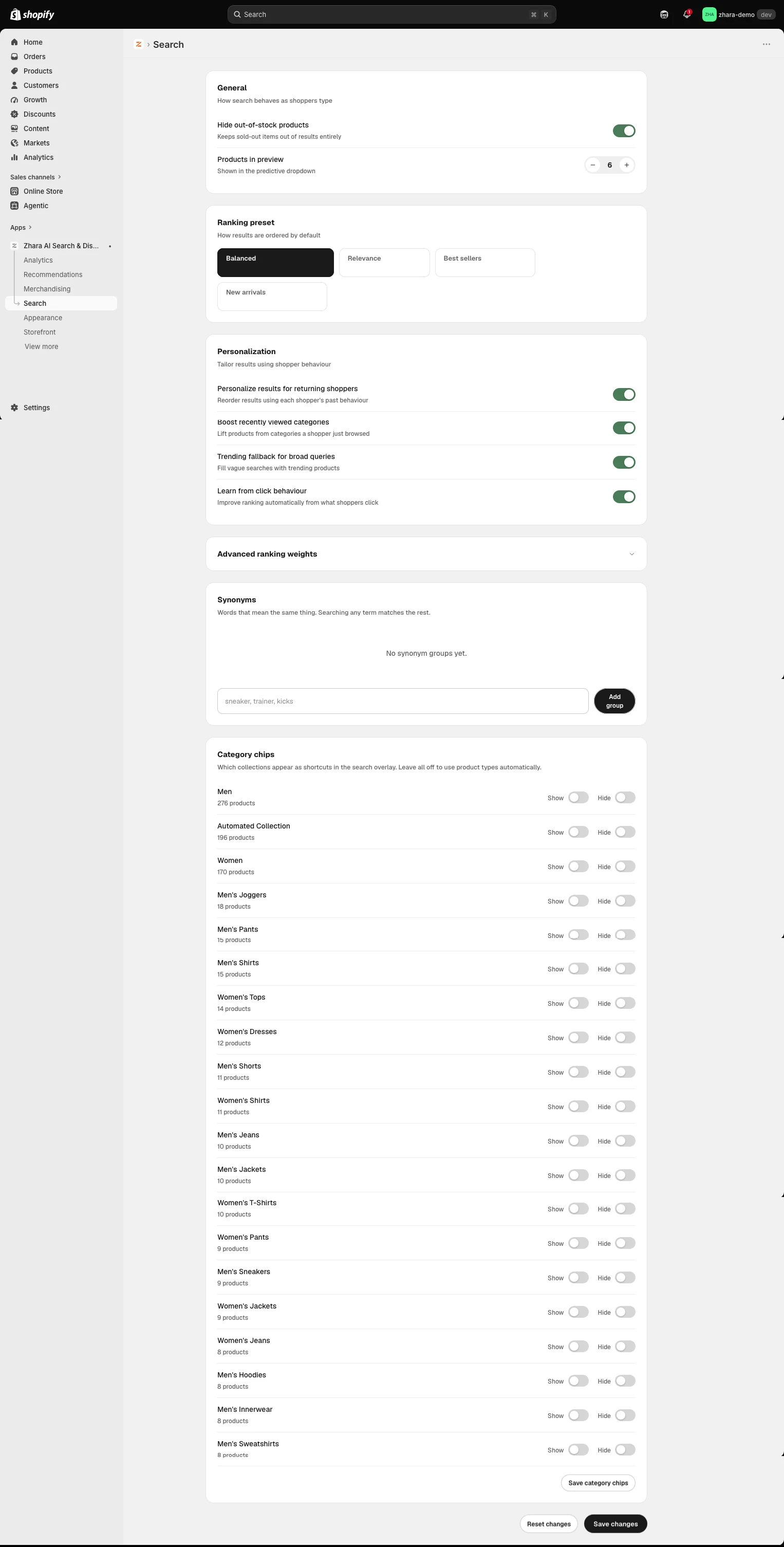Select the New arrivals ranking preset
The image size is (784, 1547).
272,297
